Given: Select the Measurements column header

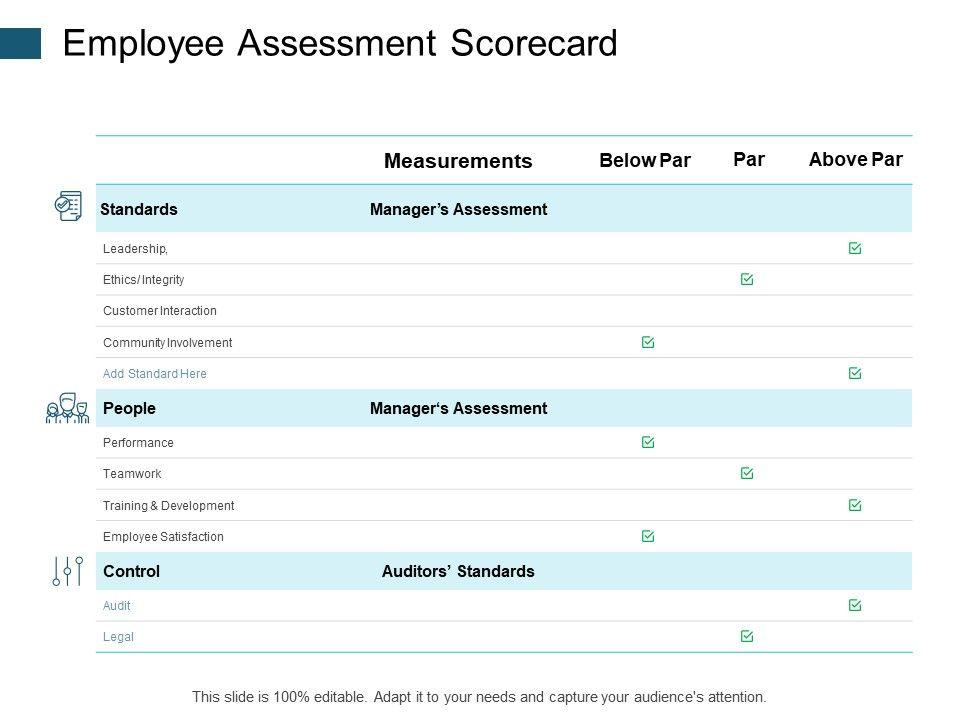Looking at the screenshot, I should tap(458, 161).
